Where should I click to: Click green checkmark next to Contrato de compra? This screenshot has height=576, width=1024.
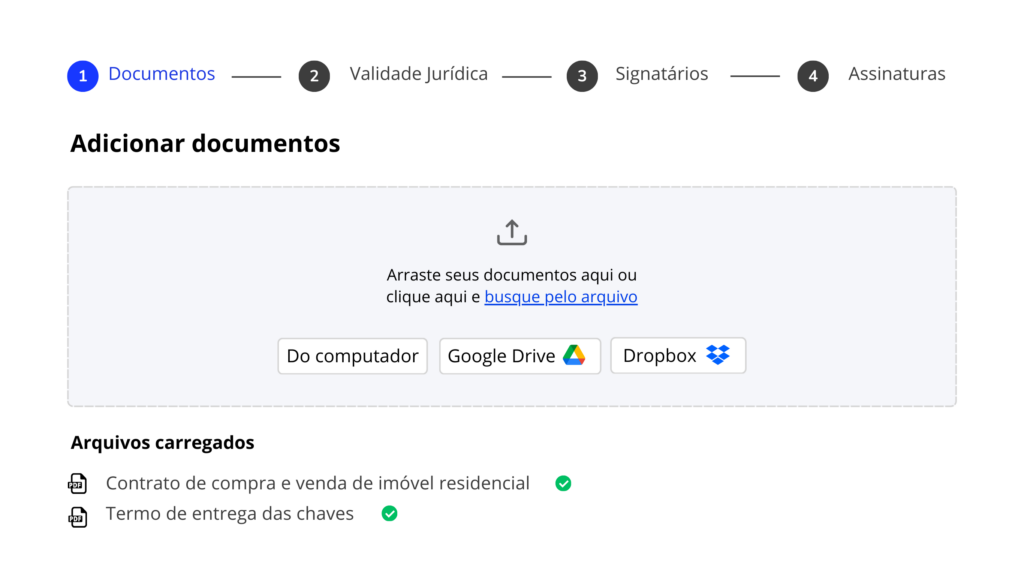(563, 484)
